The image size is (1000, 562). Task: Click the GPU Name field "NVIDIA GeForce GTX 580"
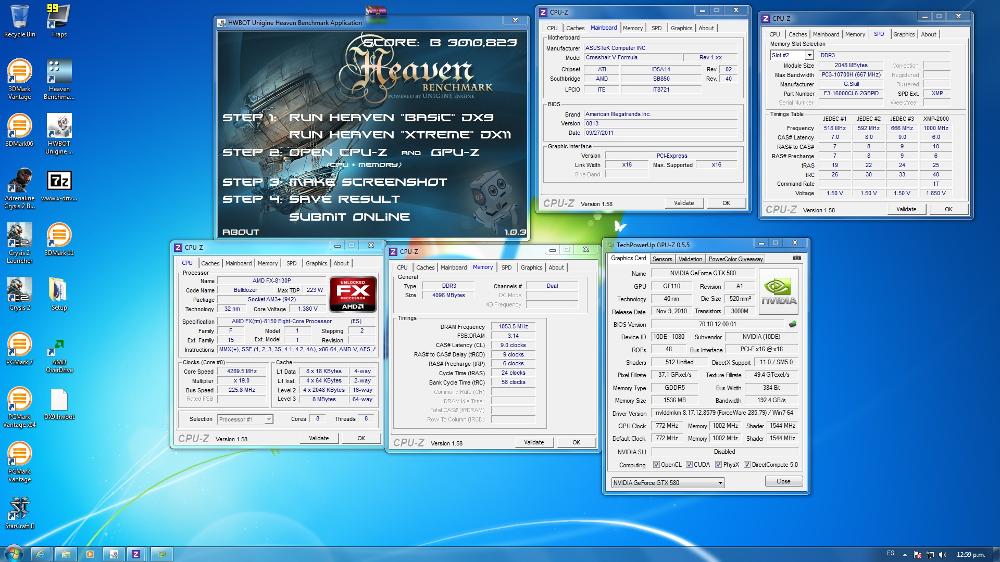[x=703, y=273]
